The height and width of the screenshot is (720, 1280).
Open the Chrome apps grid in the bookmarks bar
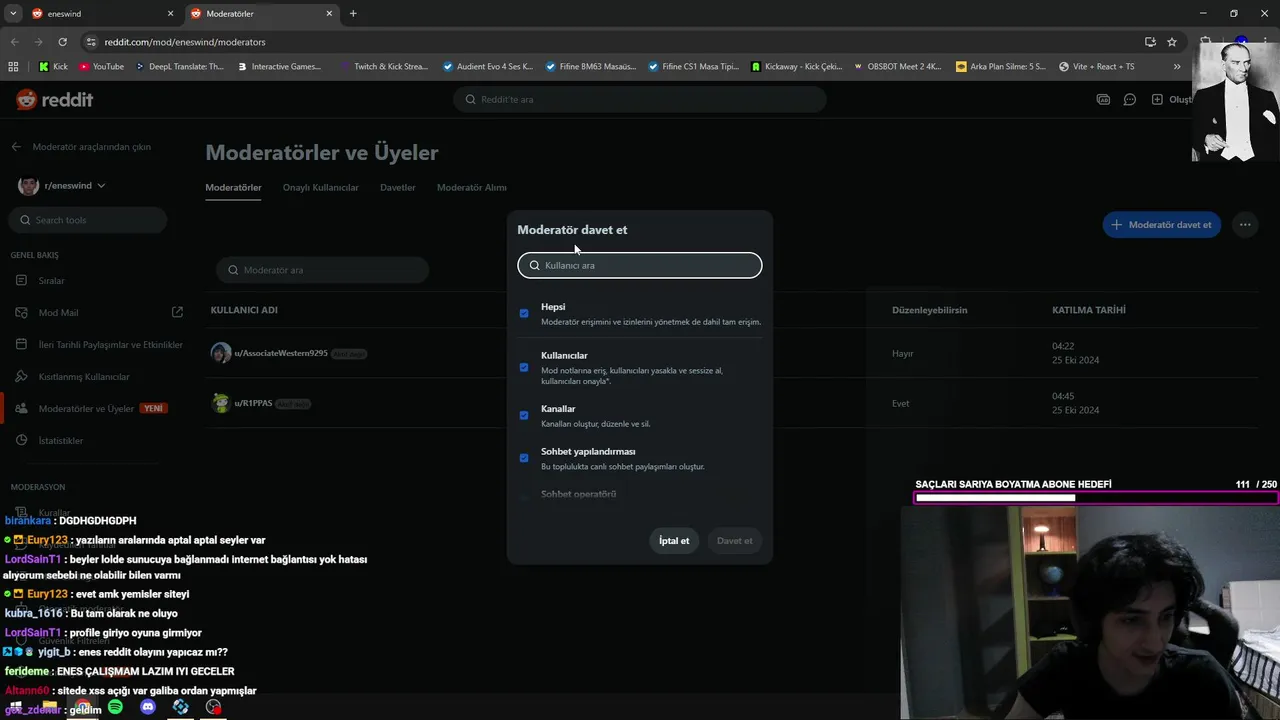13,66
